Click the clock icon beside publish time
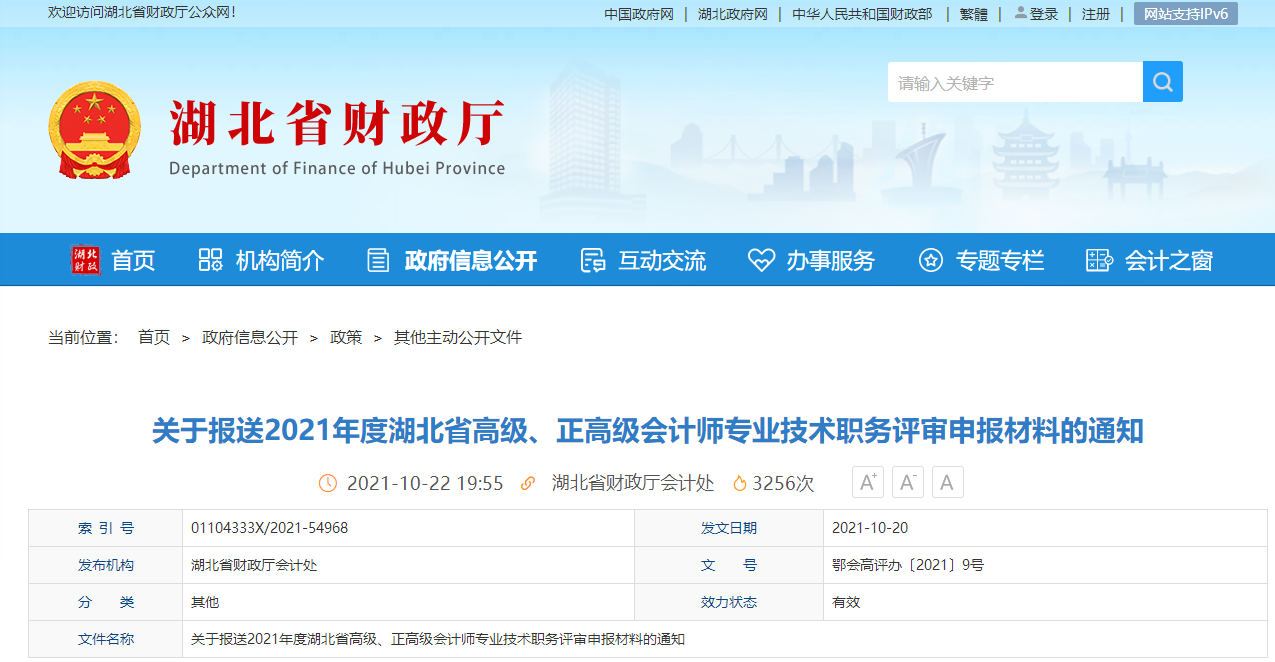1275x662 pixels. (x=327, y=482)
